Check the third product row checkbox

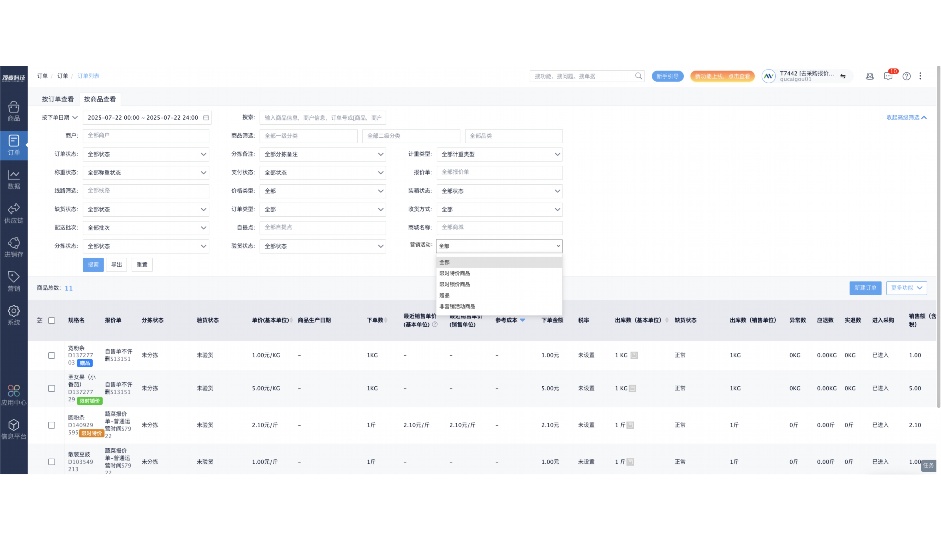click(52, 425)
